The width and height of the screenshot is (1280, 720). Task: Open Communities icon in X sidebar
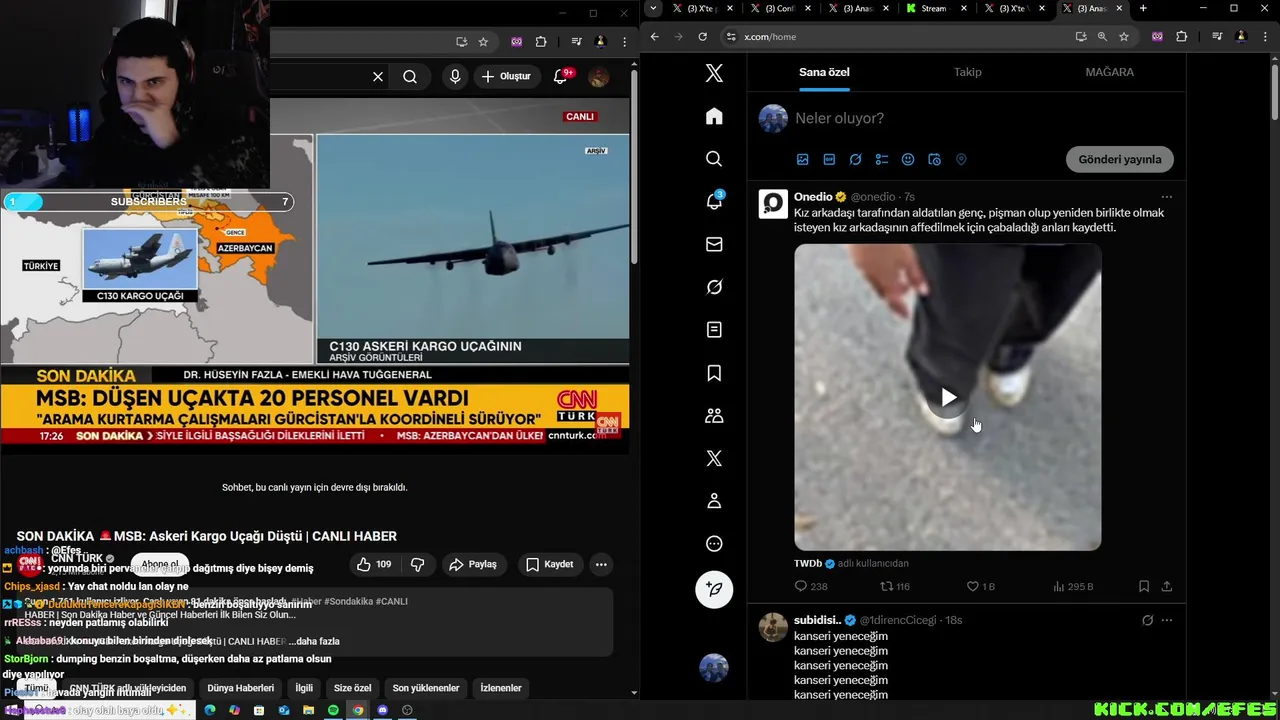pyautogui.click(x=714, y=415)
